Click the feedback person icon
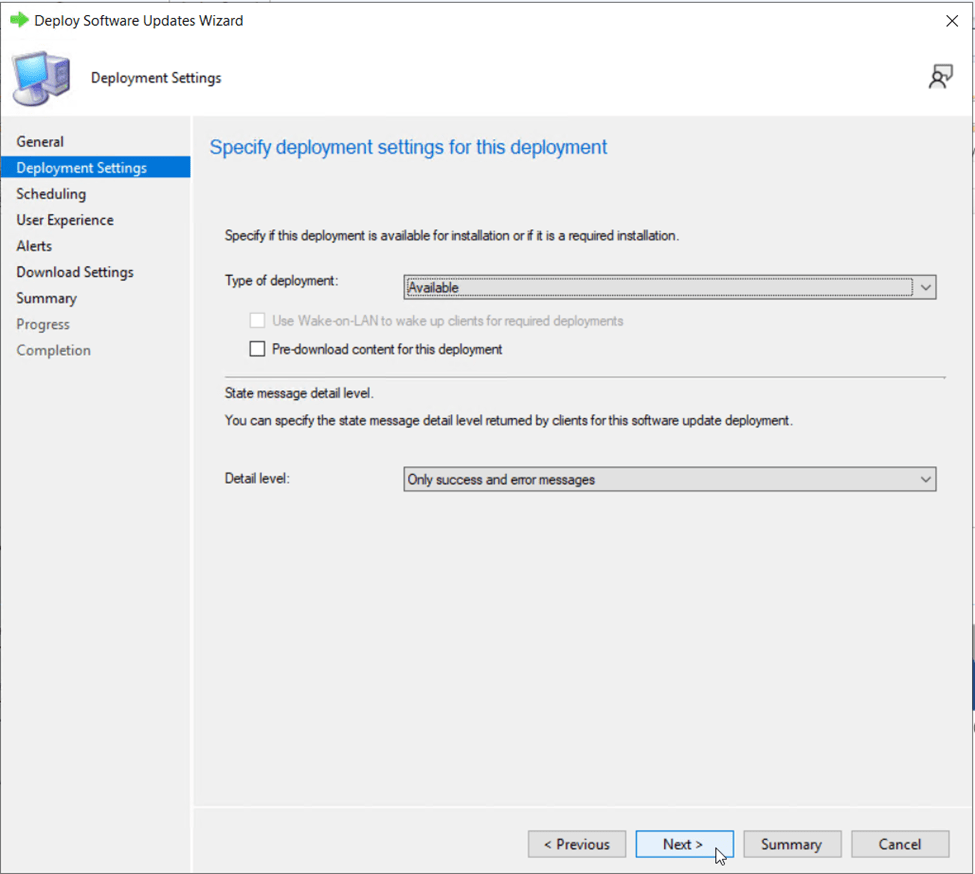The image size is (975, 874). point(940,77)
